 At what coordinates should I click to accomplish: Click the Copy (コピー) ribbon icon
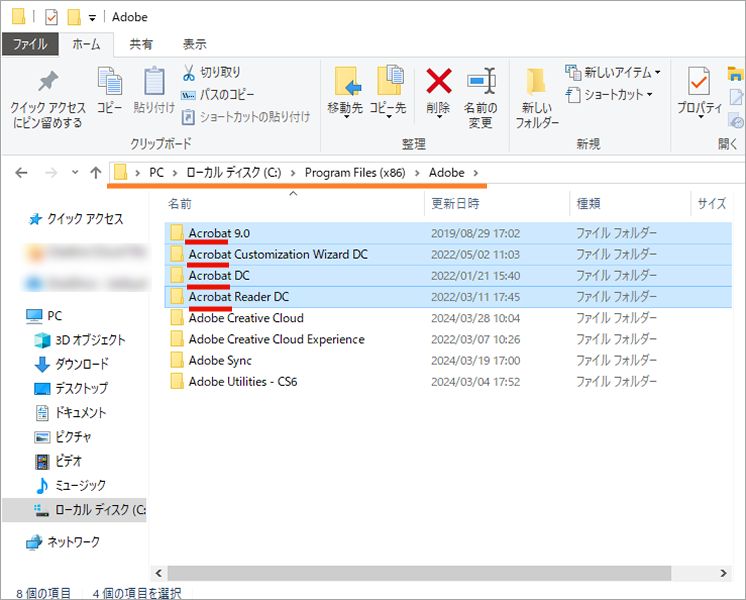point(110,80)
